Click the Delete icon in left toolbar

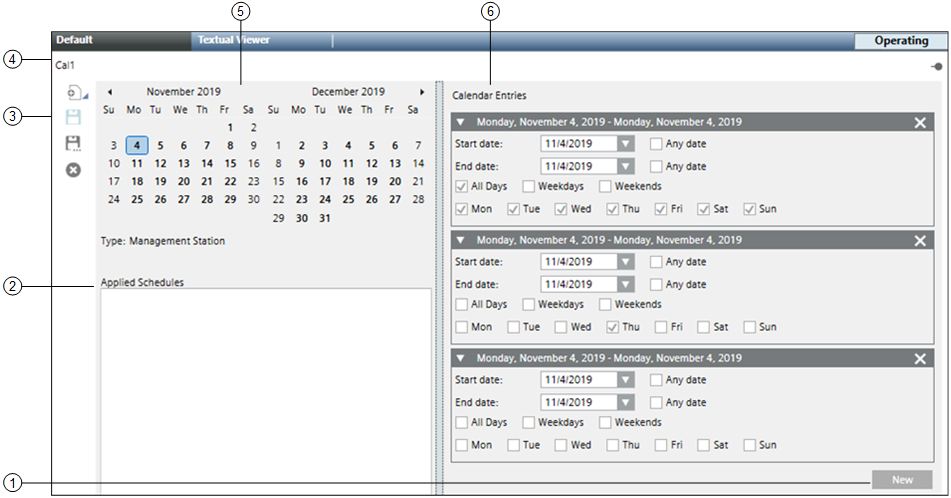(x=73, y=170)
